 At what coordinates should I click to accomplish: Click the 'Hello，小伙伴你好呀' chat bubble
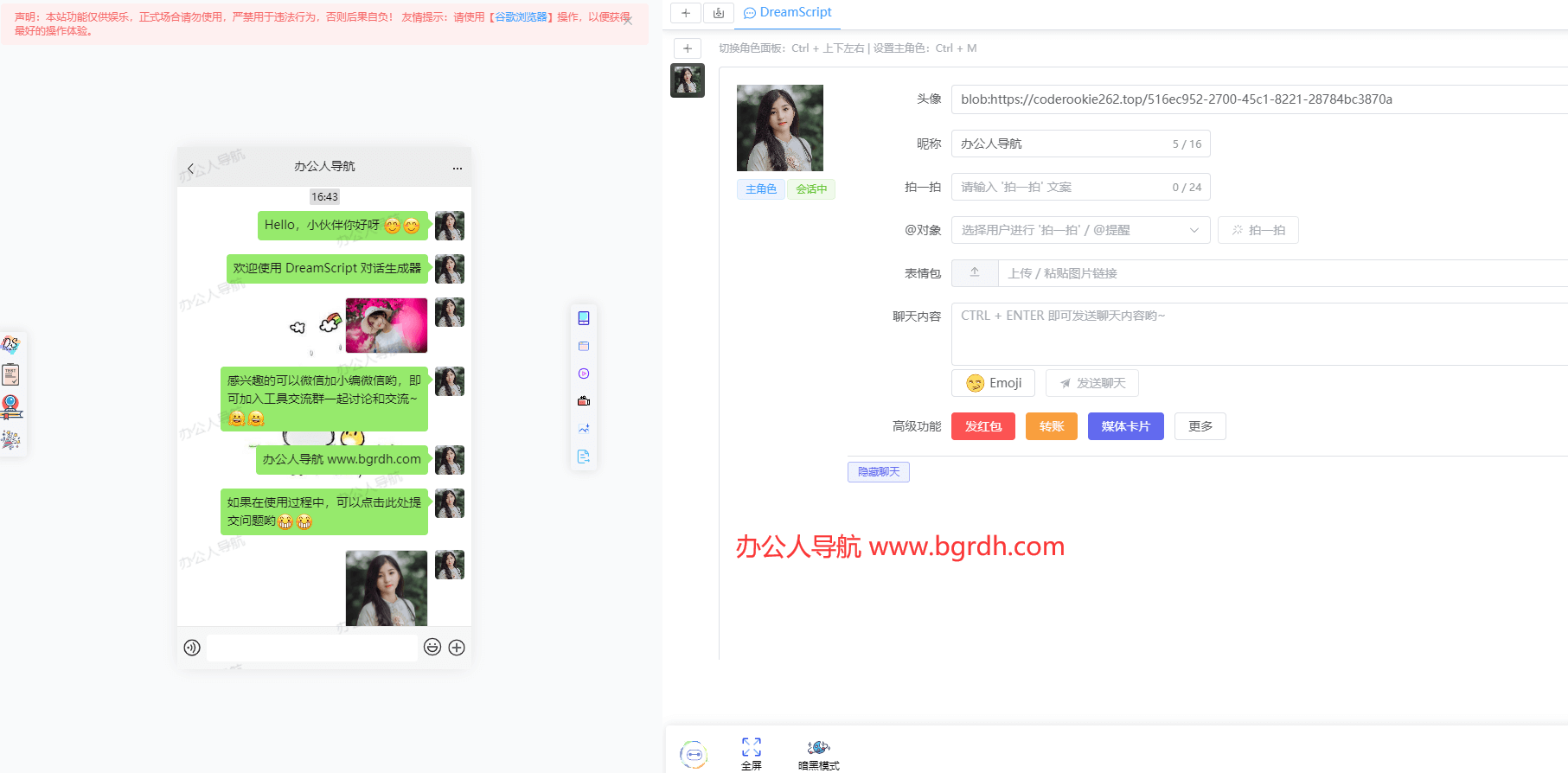[342, 226]
